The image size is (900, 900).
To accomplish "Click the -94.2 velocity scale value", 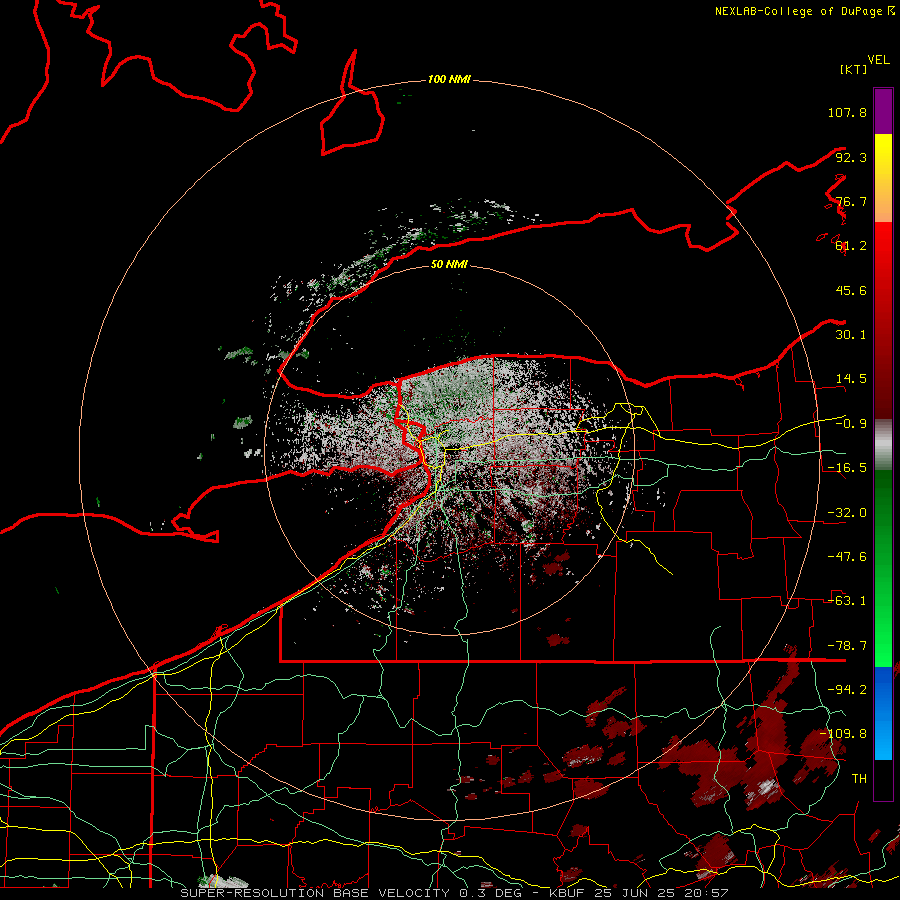I will 847,689.
